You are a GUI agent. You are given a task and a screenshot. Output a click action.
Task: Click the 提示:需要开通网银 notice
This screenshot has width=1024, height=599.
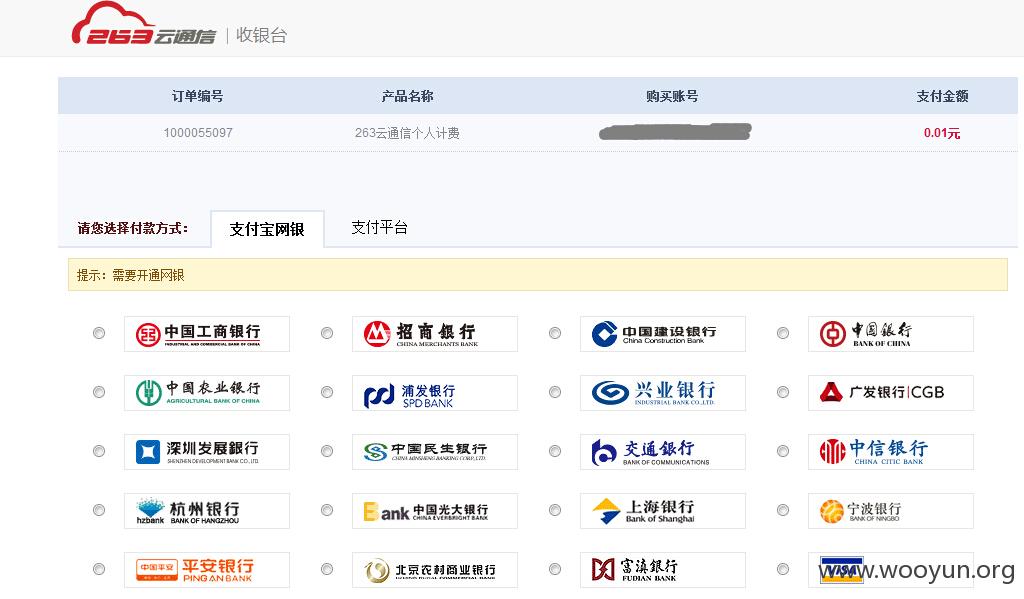[537, 274]
